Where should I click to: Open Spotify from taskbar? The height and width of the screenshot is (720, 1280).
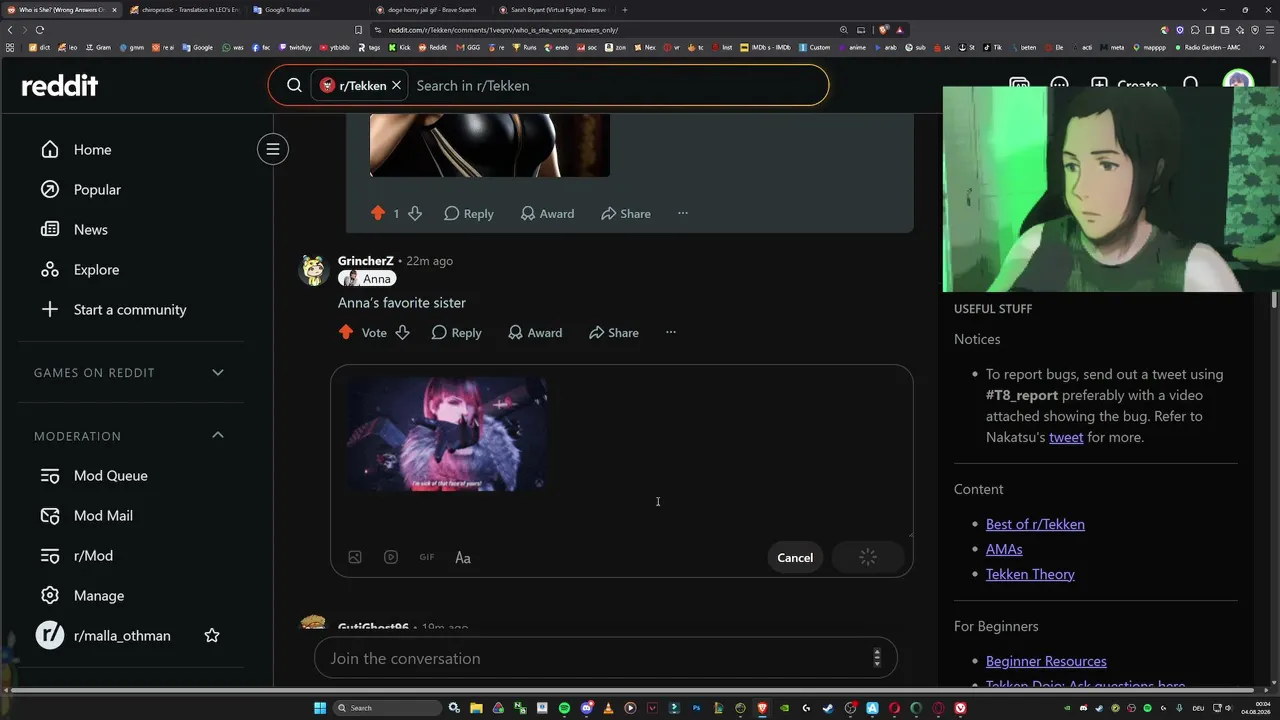(564, 708)
